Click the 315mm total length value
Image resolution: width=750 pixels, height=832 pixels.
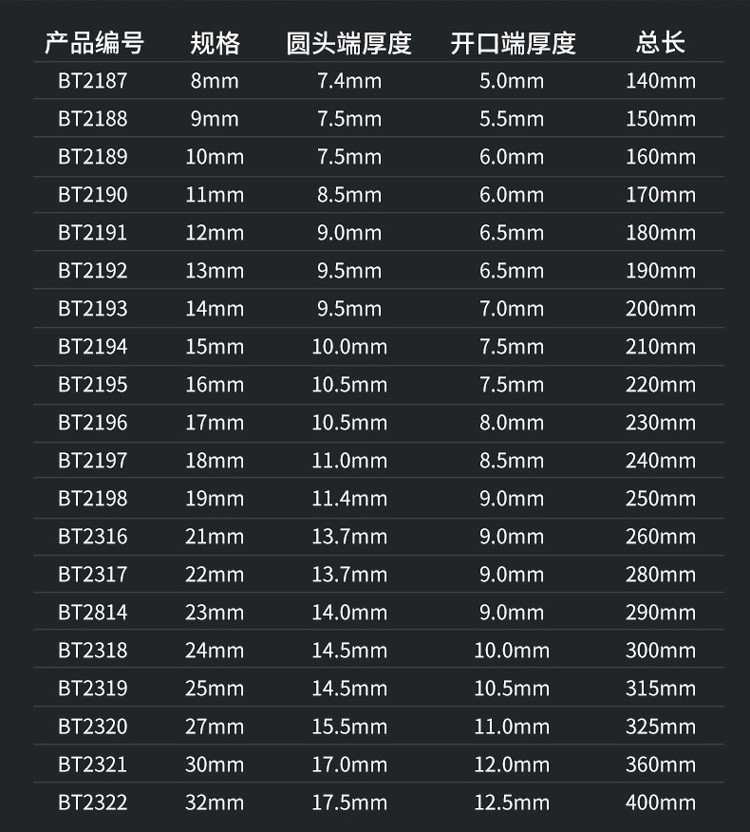pyautogui.click(x=660, y=688)
